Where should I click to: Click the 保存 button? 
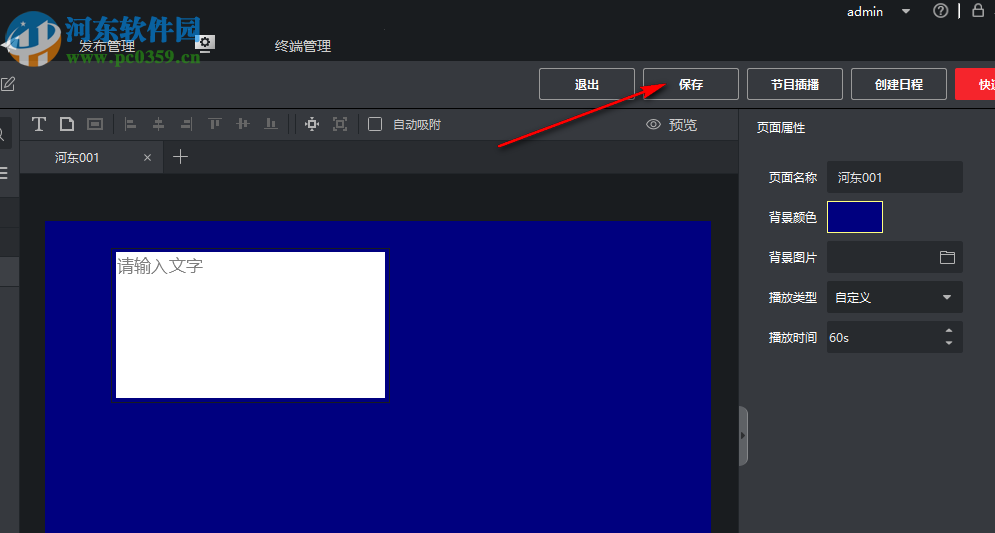coord(691,84)
